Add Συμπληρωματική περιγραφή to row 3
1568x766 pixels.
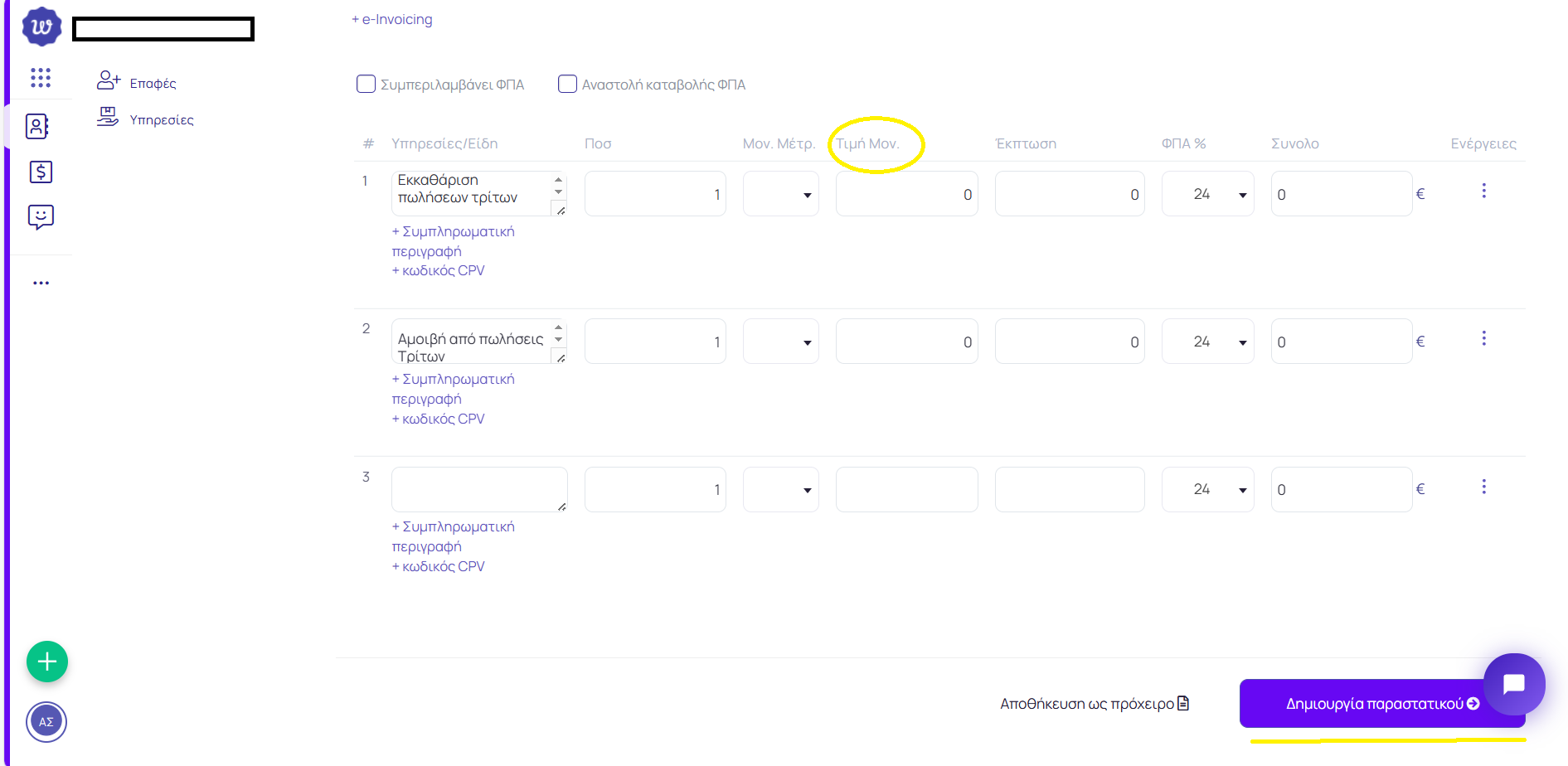453,536
